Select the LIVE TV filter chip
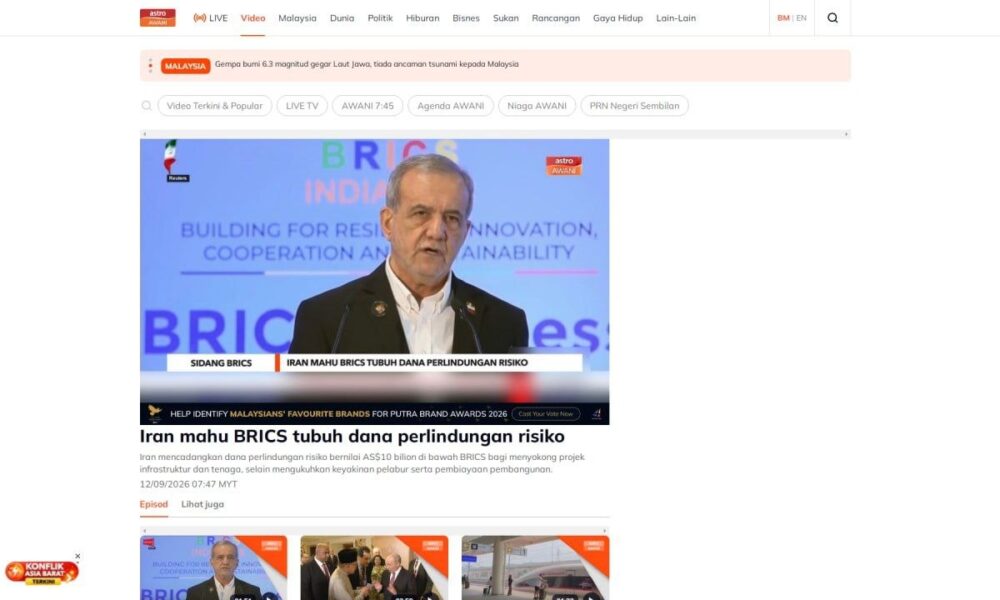The image size is (1000, 600). tap(302, 106)
